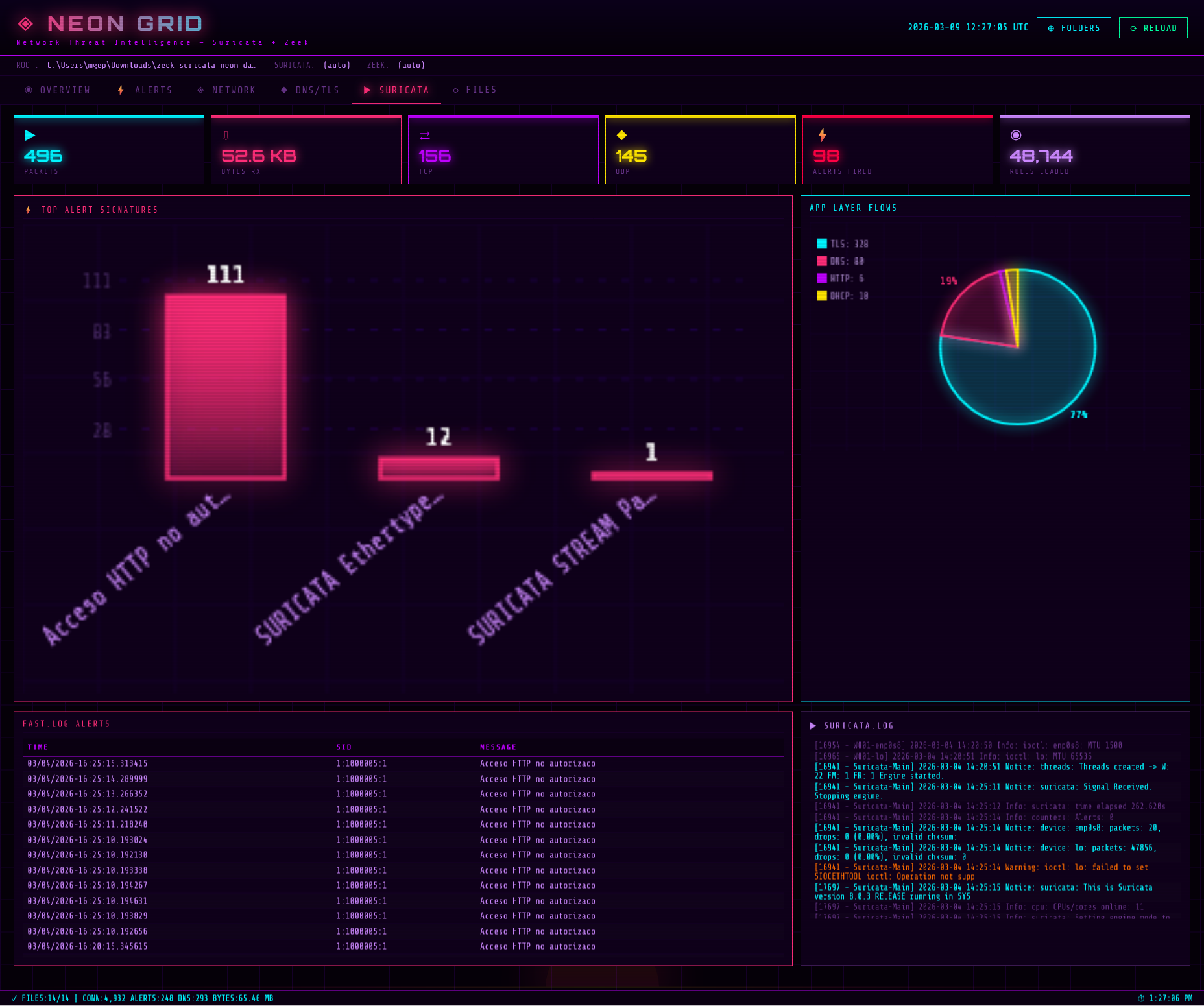Viewport: 1204px width, 1006px height.
Task: Click the RELOAD button
Action: 1153,27
